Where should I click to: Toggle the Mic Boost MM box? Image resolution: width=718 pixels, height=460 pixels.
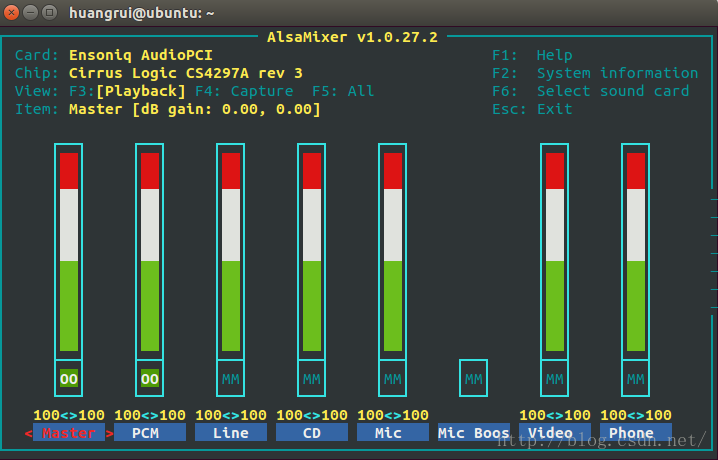473,379
